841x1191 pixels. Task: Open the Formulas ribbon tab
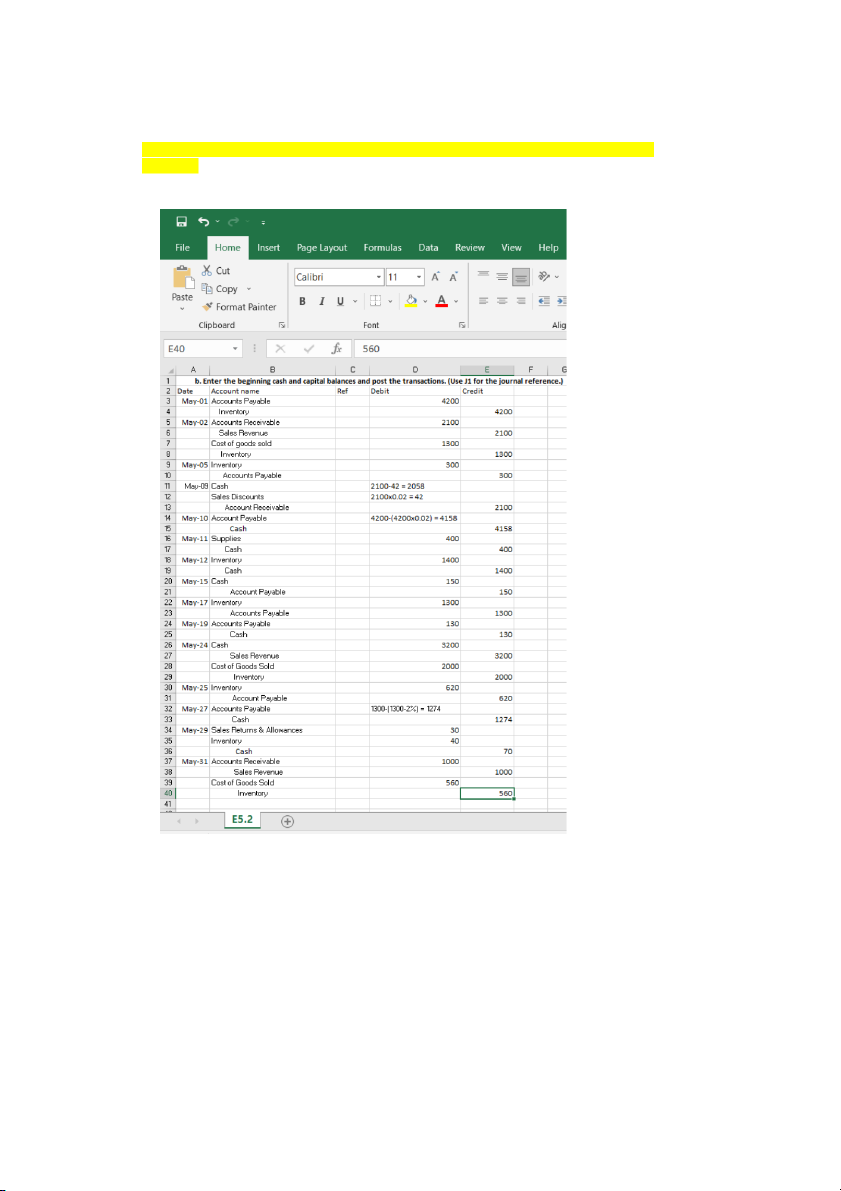[x=382, y=248]
